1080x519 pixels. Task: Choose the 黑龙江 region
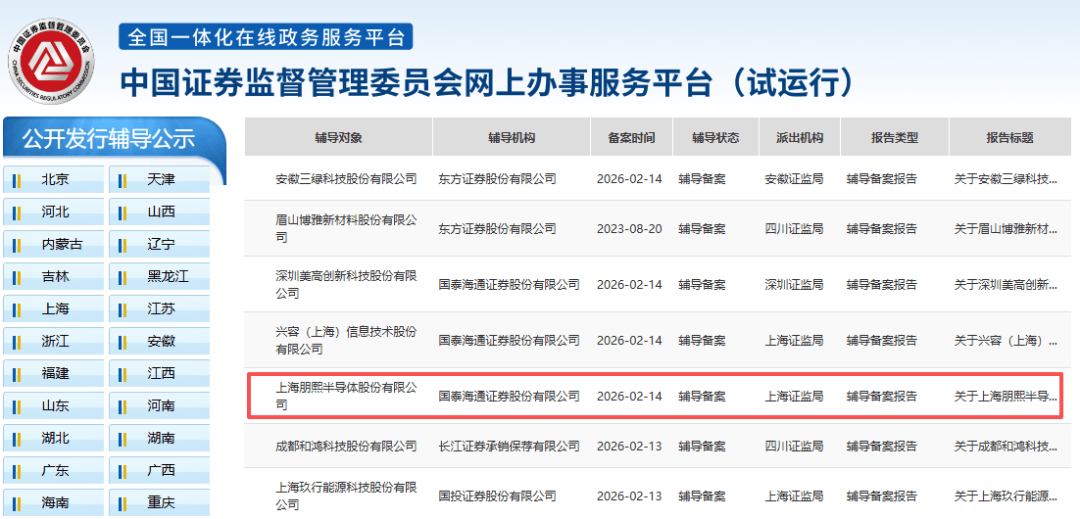(x=167, y=277)
